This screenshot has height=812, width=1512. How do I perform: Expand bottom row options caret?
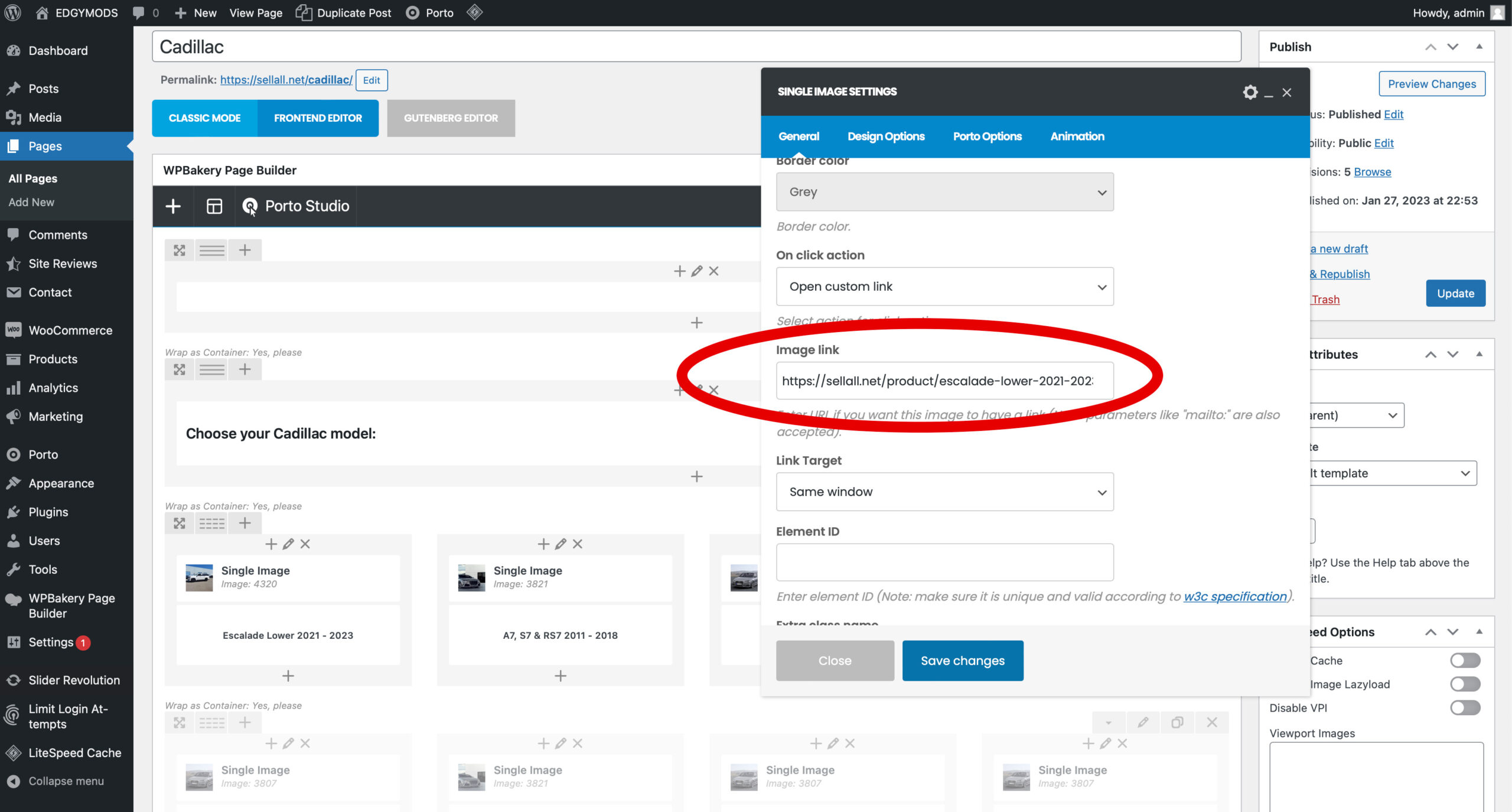(x=1108, y=722)
